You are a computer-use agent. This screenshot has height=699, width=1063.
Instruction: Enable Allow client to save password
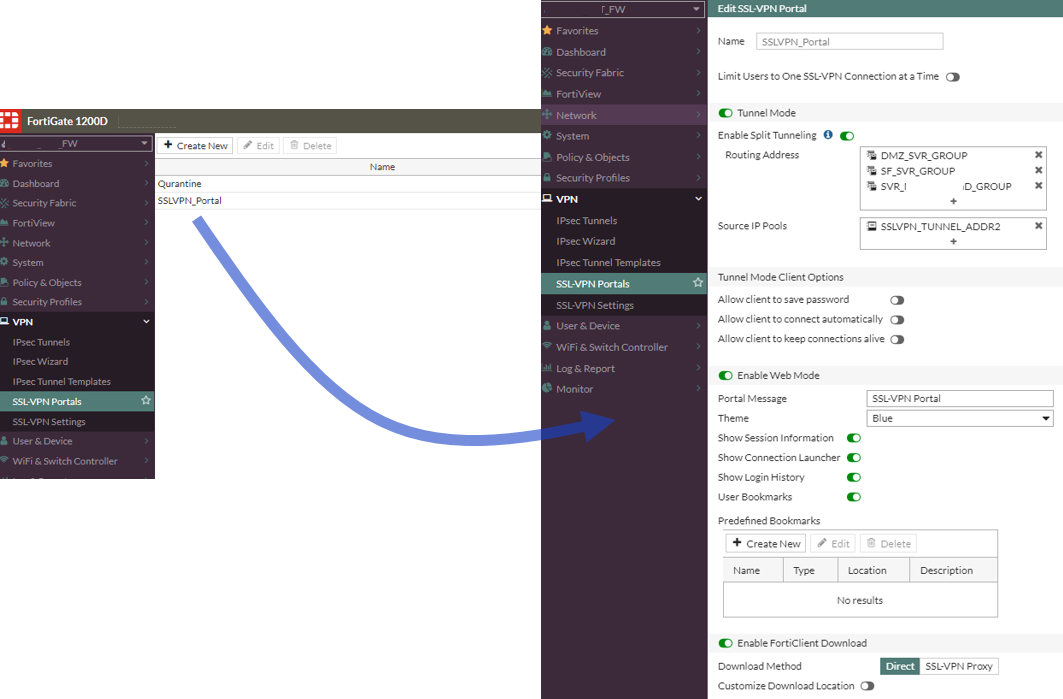[897, 300]
